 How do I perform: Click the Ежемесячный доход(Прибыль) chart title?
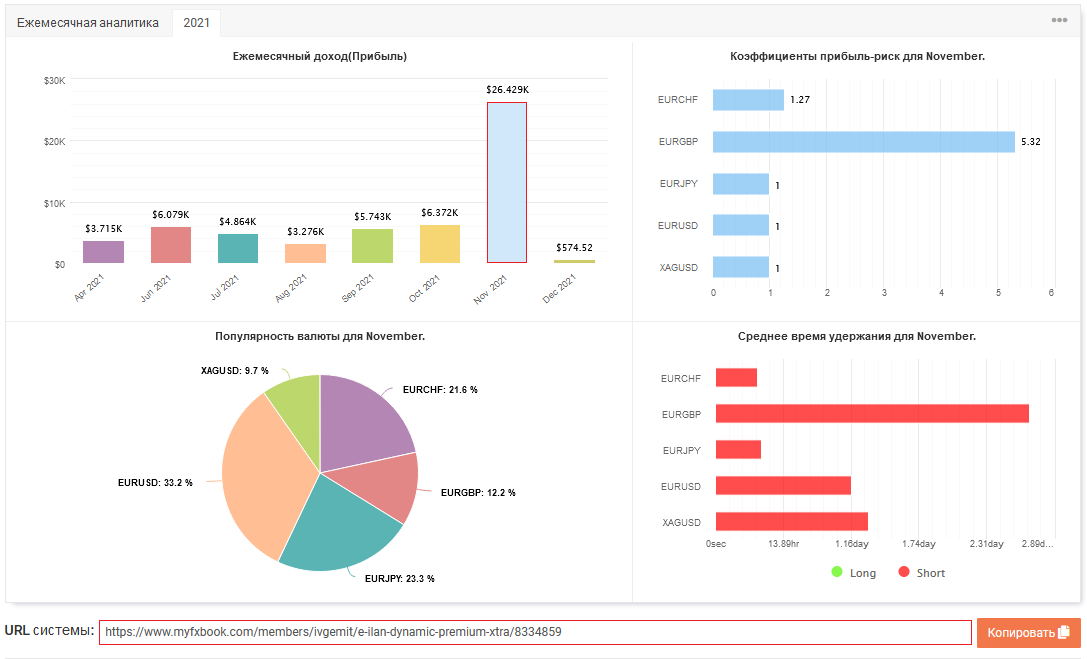coord(320,56)
